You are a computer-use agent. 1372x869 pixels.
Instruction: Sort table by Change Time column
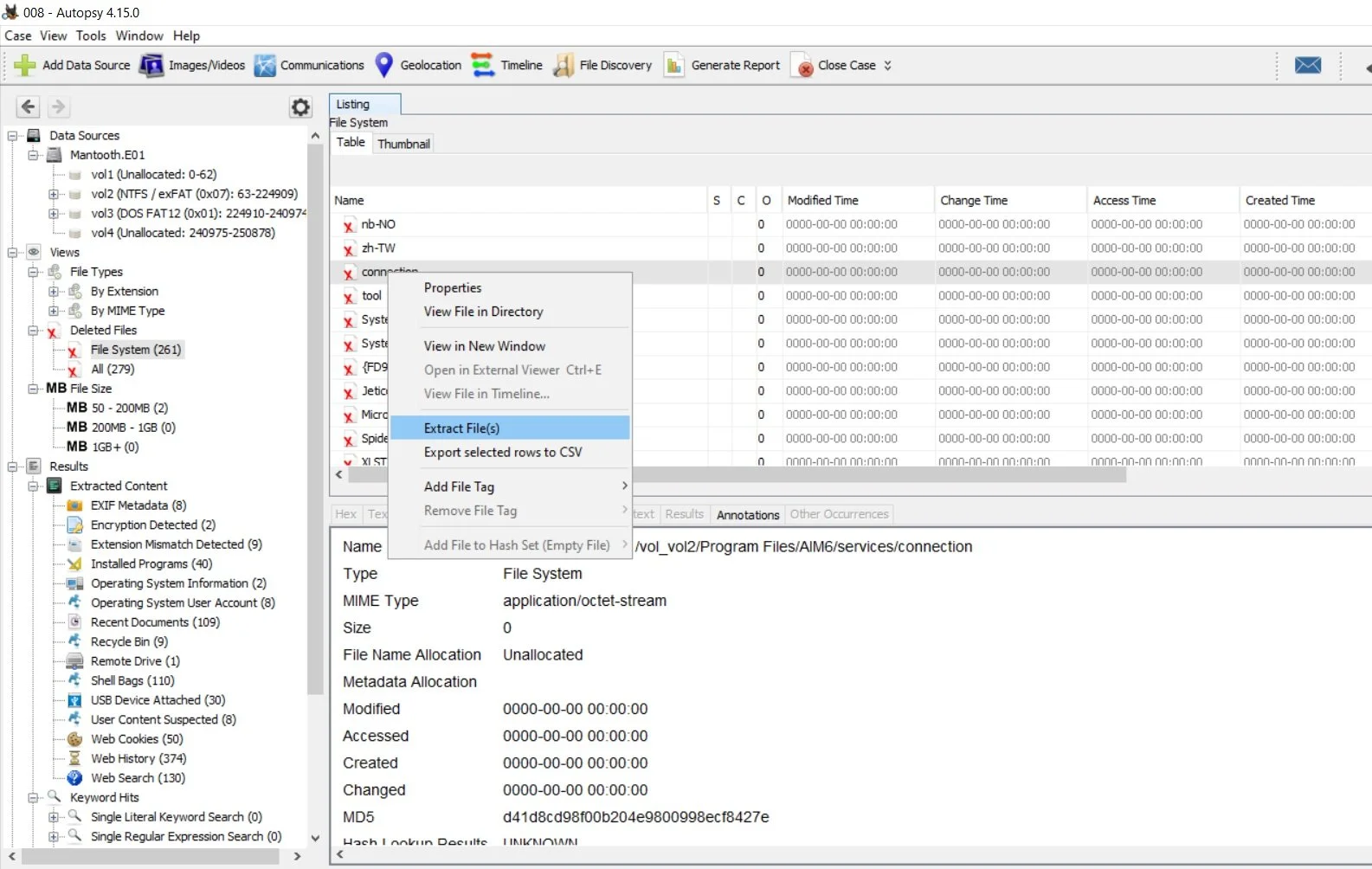coord(1010,200)
